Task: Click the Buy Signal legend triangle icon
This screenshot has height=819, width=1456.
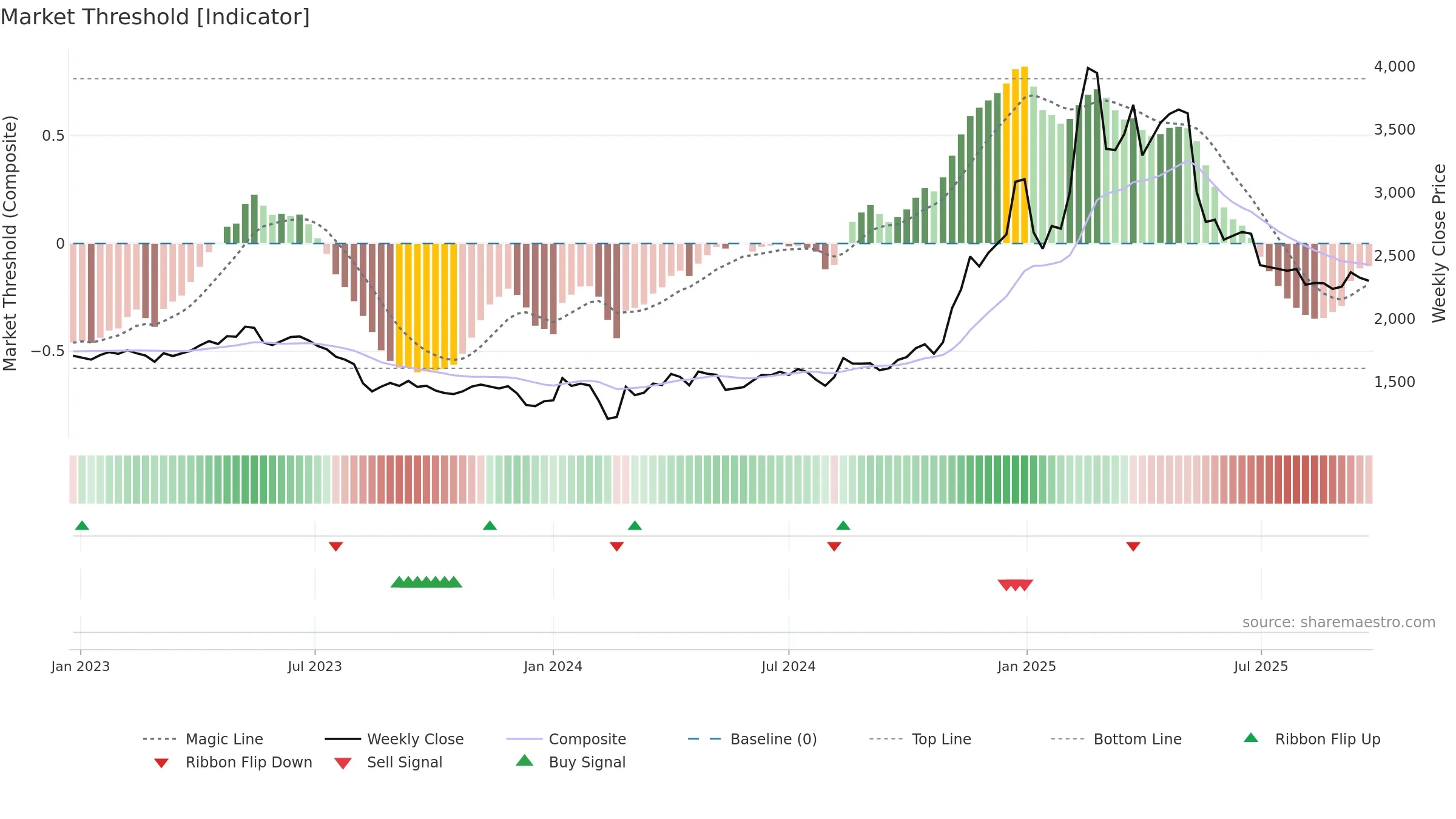Action: pyautogui.click(x=524, y=760)
